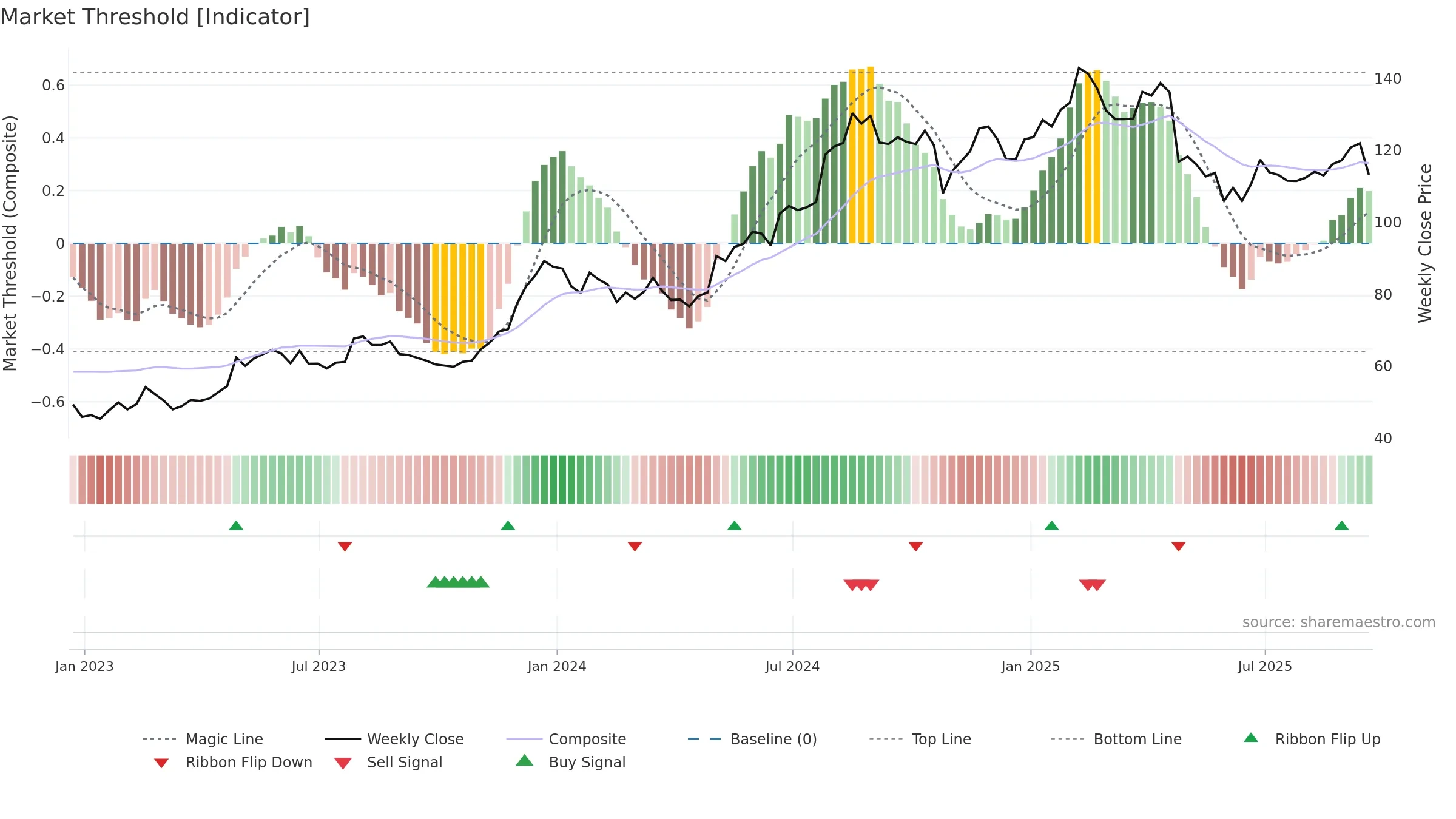Screen dimensions: 1456x819
Task: Click the '40' right axis tick
Action: coord(1383,439)
